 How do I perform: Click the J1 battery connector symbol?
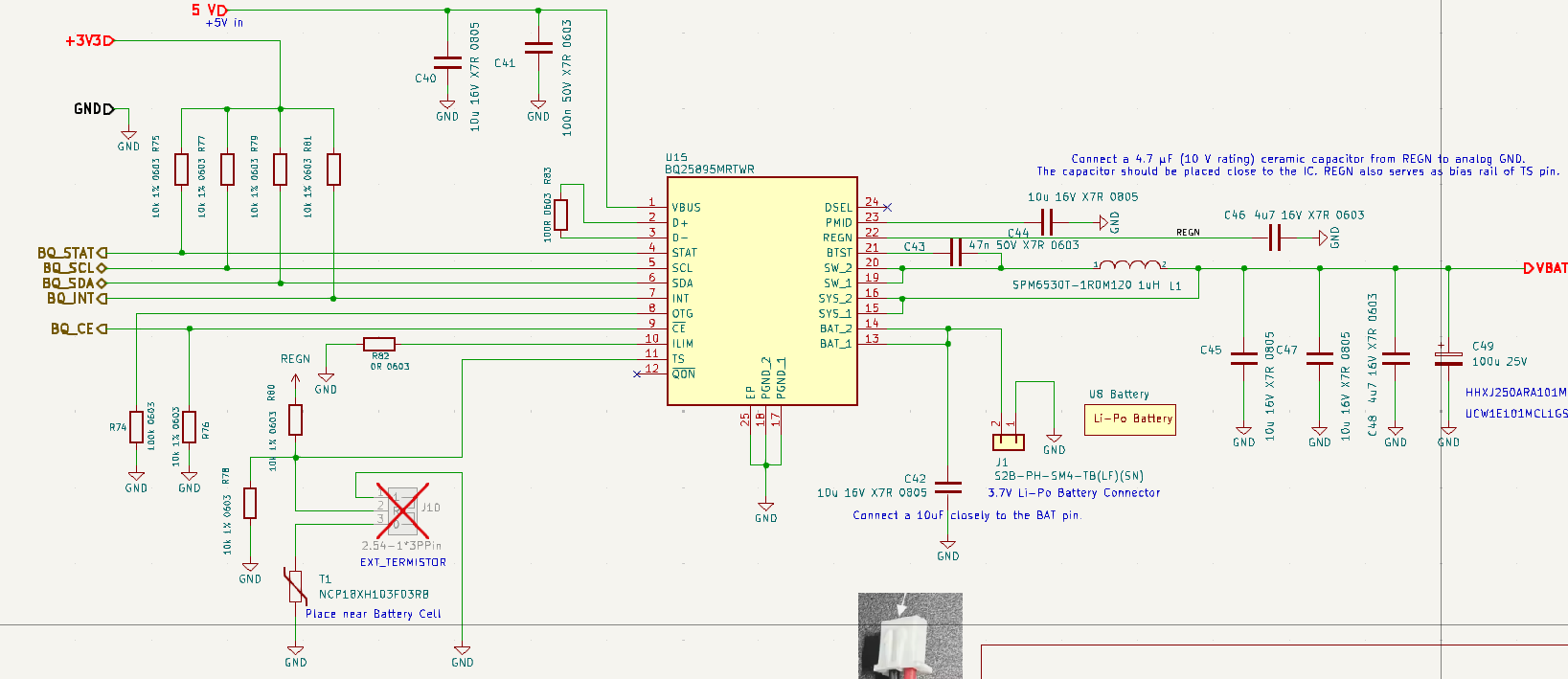pos(1009,441)
